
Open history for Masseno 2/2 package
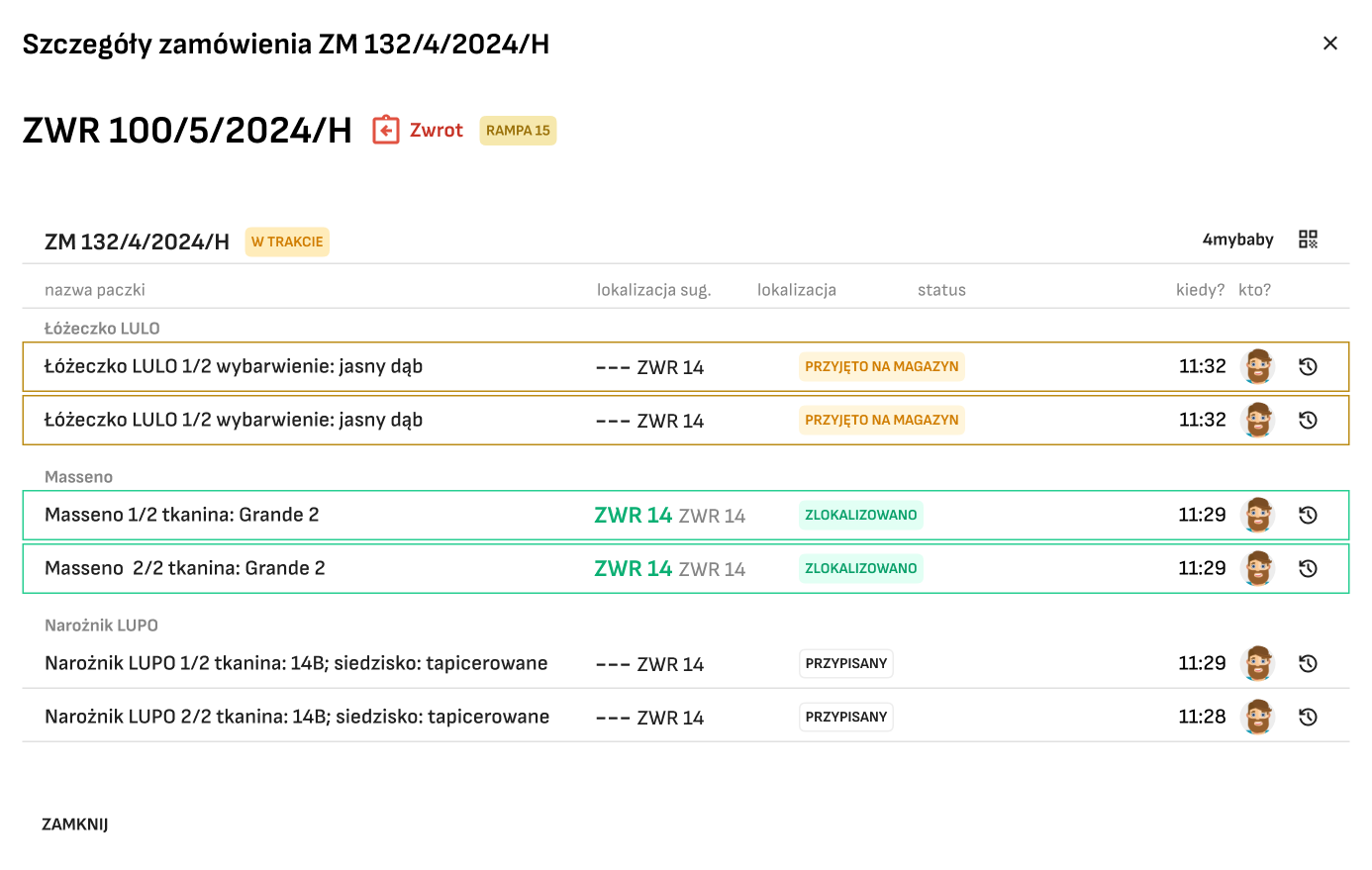1308,568
